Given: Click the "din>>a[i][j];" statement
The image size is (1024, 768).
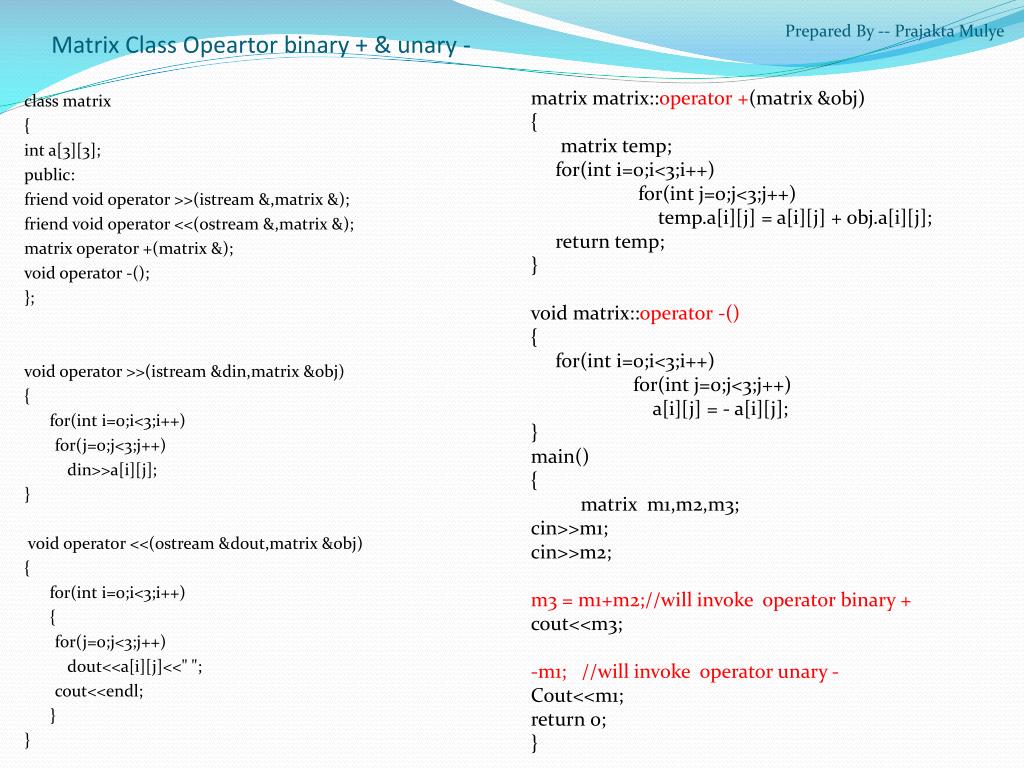Looking at the screenshot, I should (112, 470).
